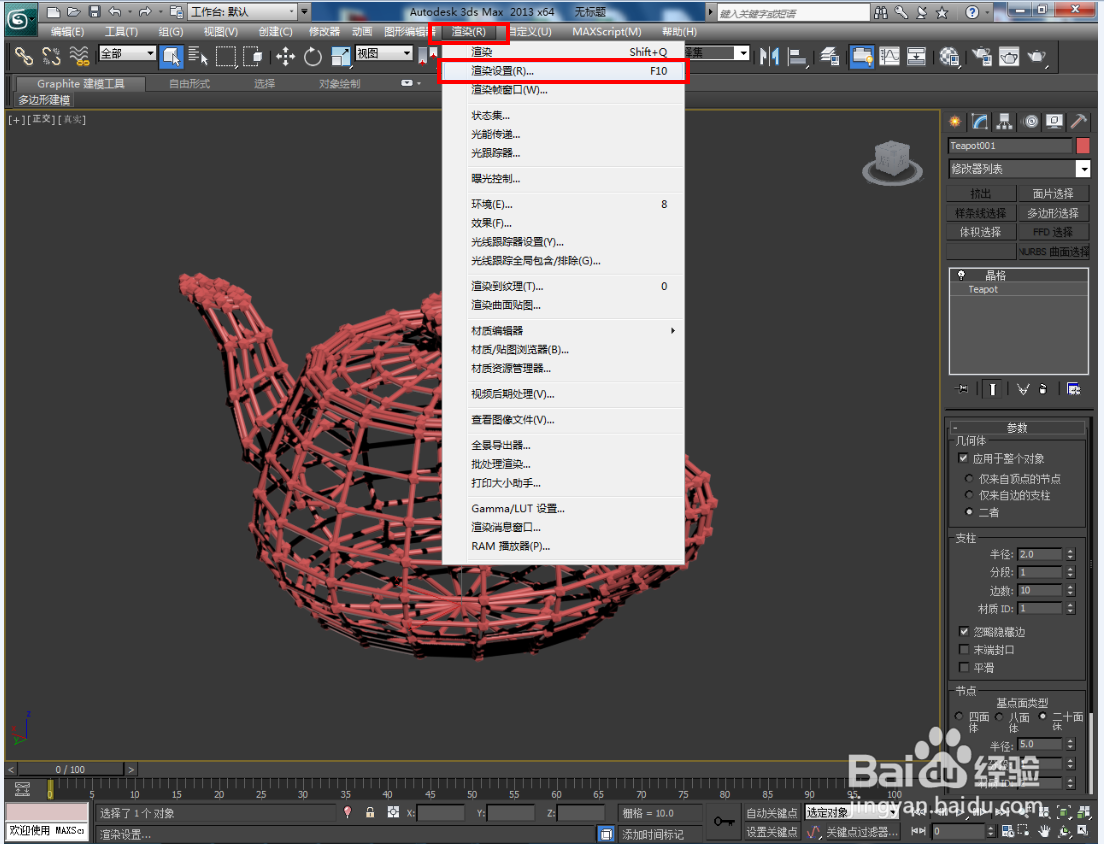This screenshot has width=1104, height=844.
Task: Open the 全部 selection filter dropdown
Action: pyautogui.click(x=127, y=53)
